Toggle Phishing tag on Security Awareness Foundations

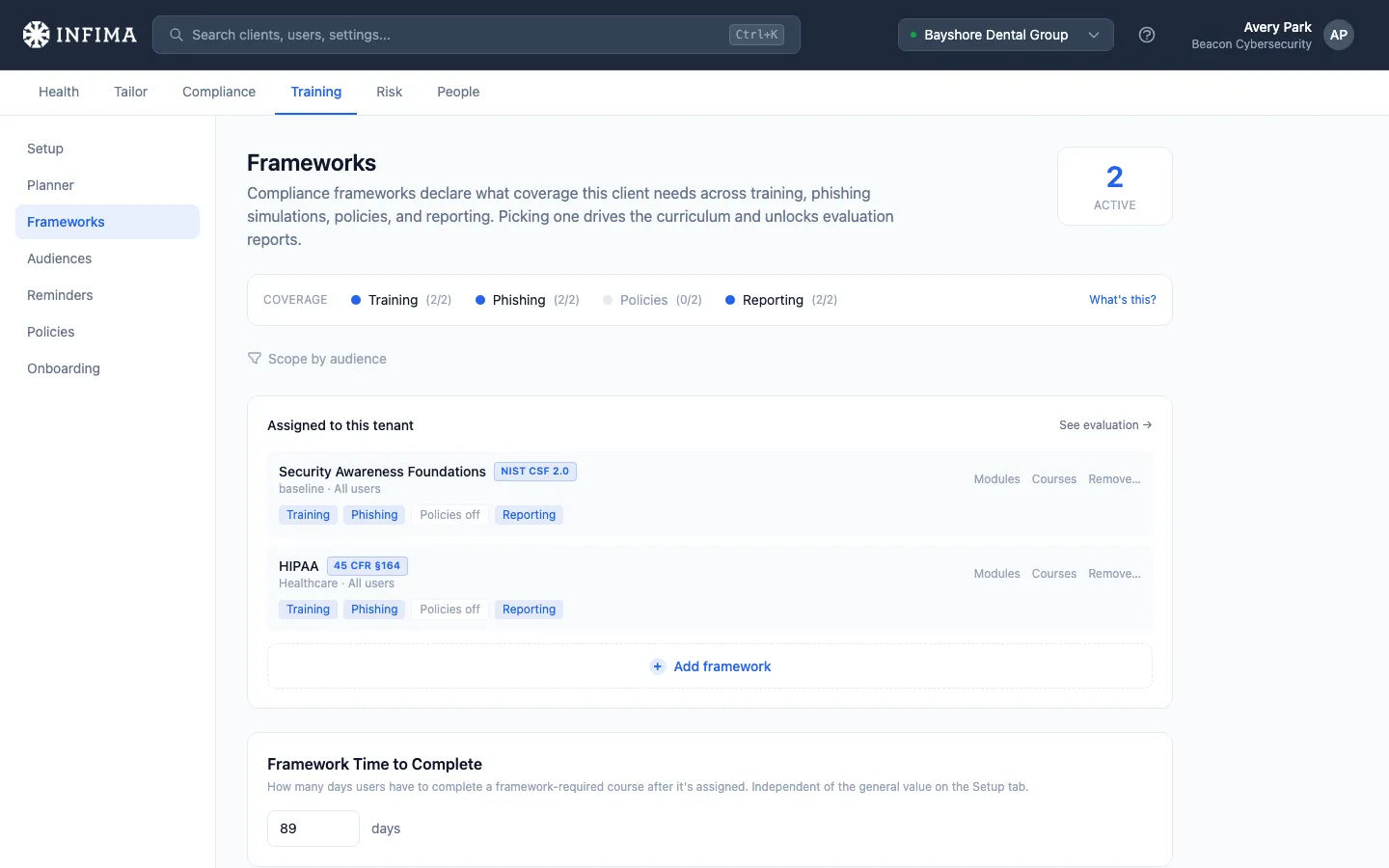374,515
